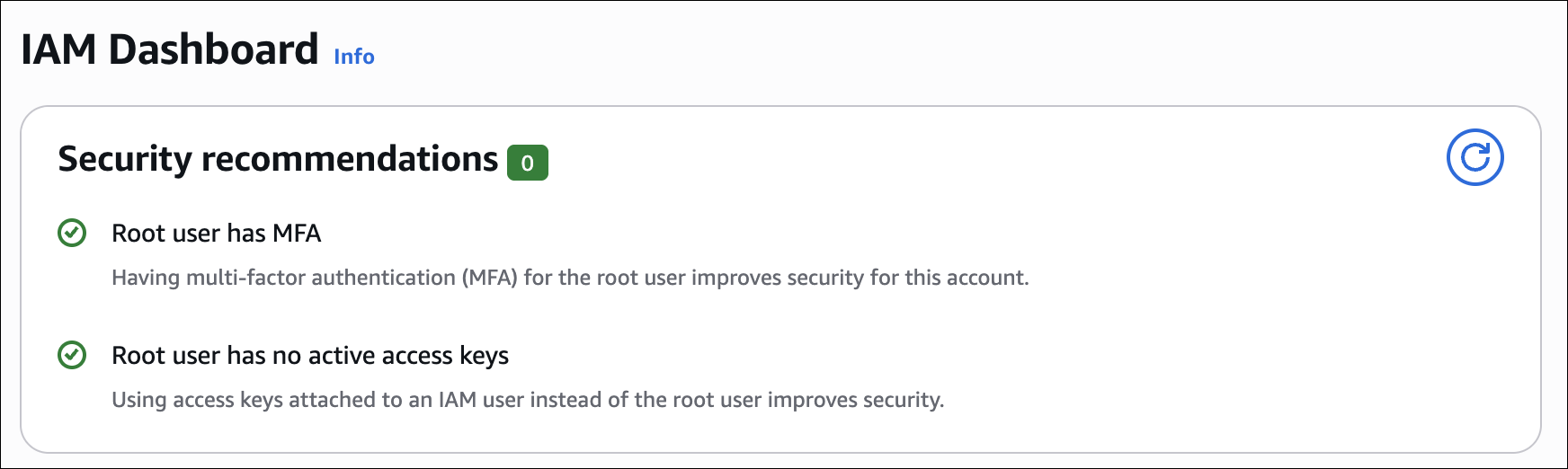Viewport: 1568px width, 469px height.
Task: Click the word recommendations in the panel heading
Action: 350,159
